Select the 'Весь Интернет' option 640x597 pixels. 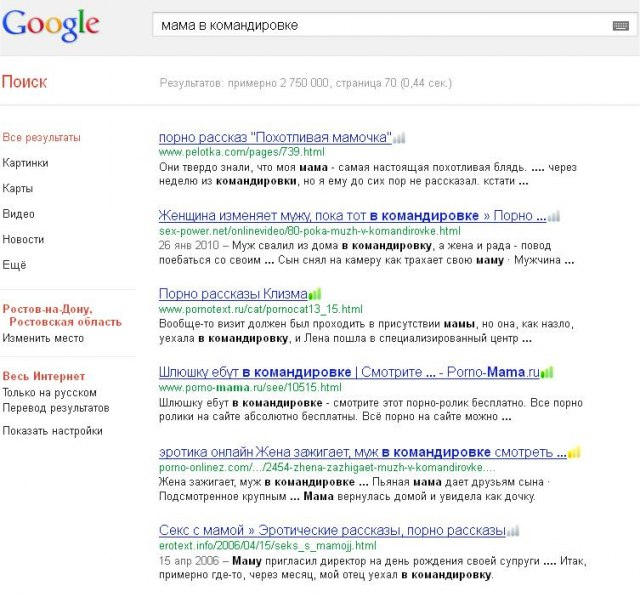point(44,376)
